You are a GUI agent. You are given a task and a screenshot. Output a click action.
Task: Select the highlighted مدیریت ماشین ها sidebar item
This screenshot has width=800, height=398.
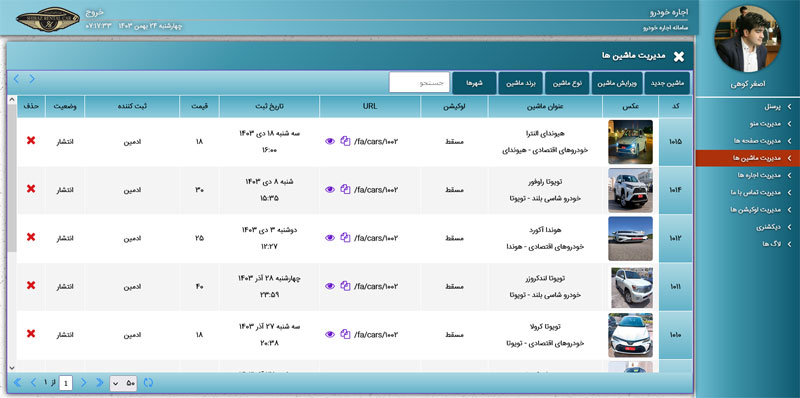click(x=747, y=158)
